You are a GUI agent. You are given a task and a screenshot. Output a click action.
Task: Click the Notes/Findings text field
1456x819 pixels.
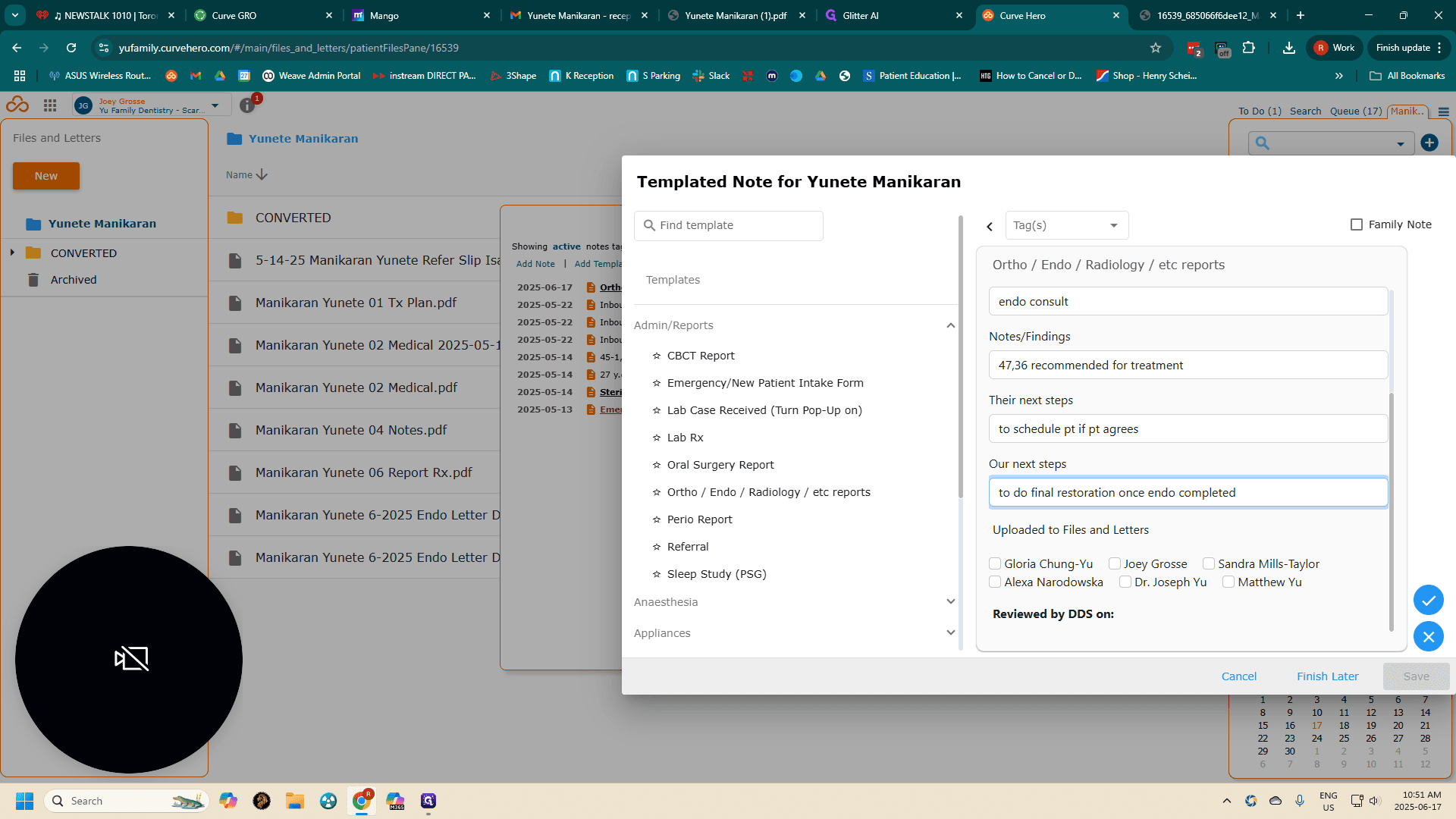(1188, 366)
